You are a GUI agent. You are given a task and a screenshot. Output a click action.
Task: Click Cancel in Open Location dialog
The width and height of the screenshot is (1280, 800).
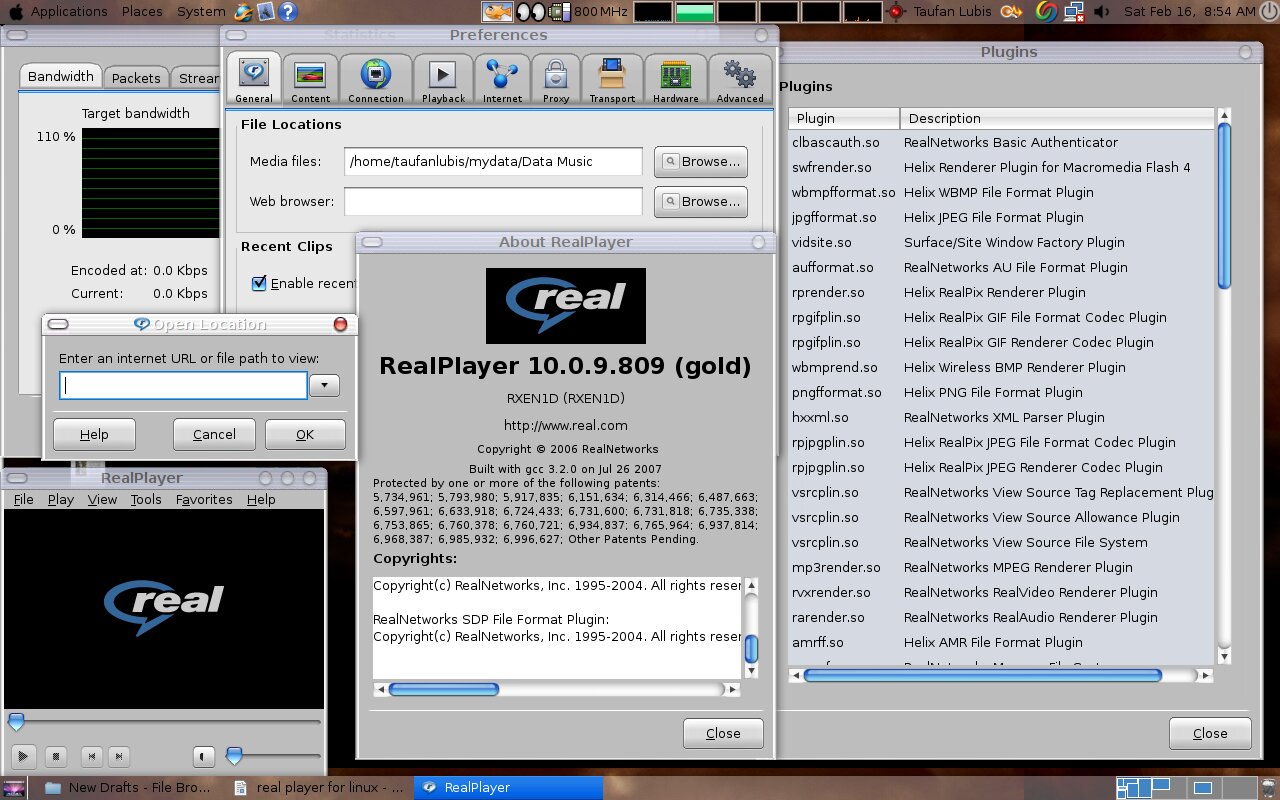click(x=214, y=434)
